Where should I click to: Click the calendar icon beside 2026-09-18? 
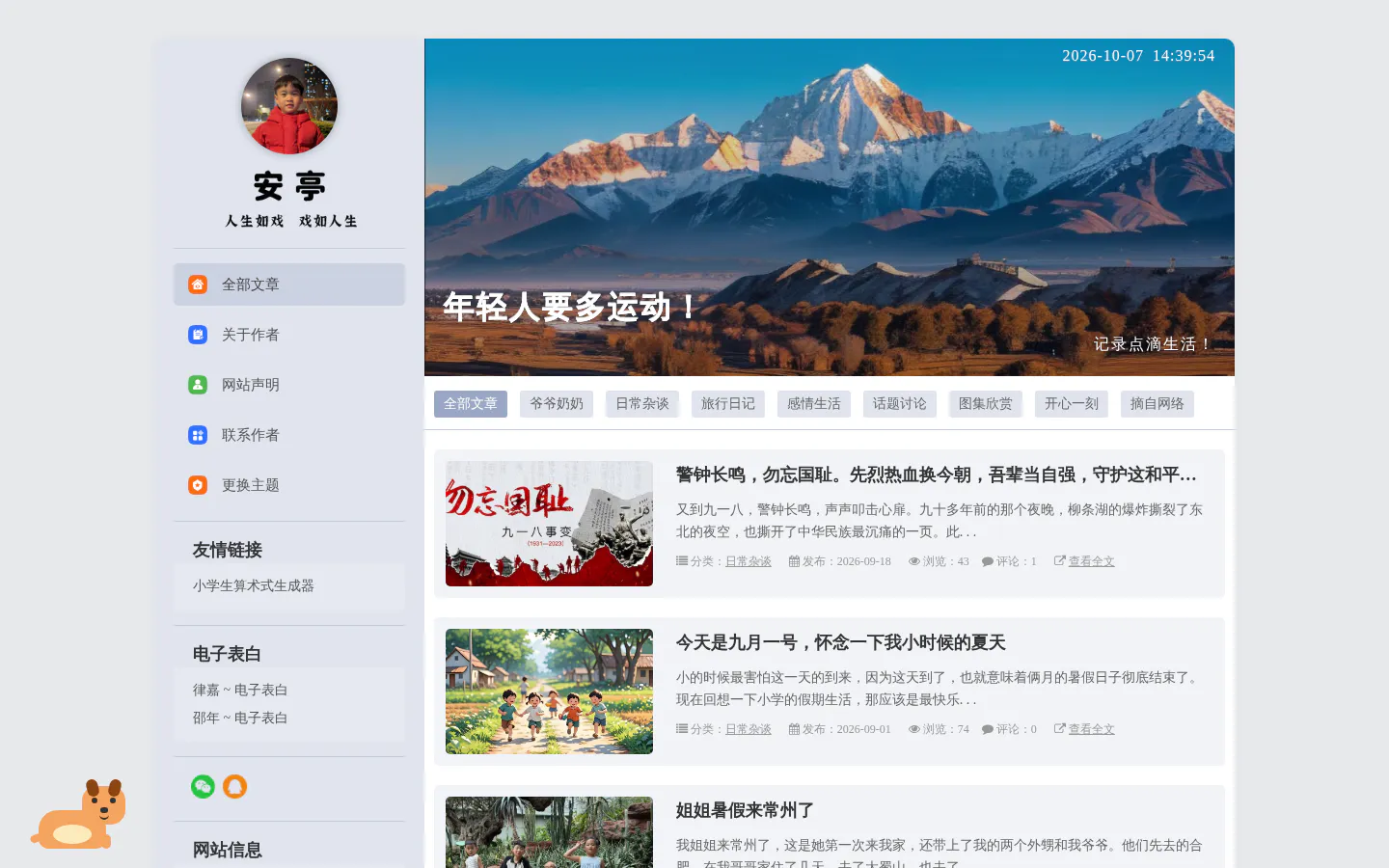(x=794, y=561)
